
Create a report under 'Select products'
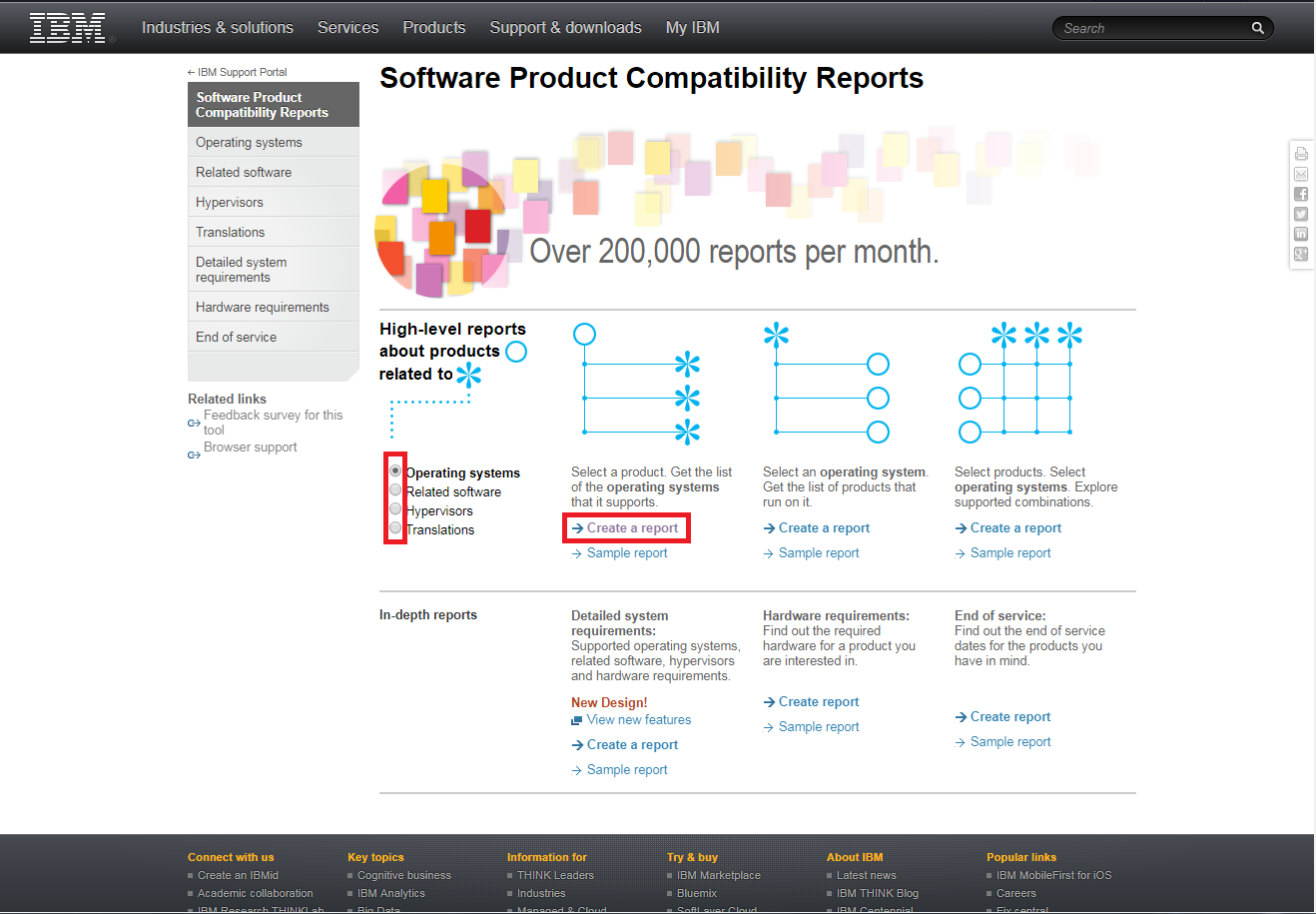[x=1015, y=528]
